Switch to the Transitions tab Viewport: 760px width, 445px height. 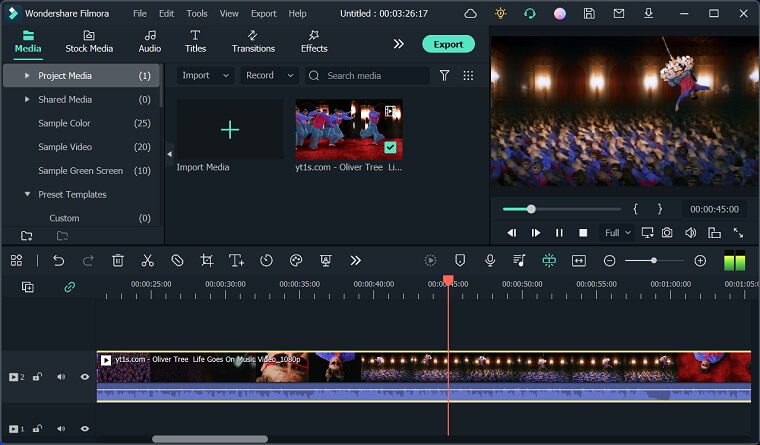pos(253,42)
